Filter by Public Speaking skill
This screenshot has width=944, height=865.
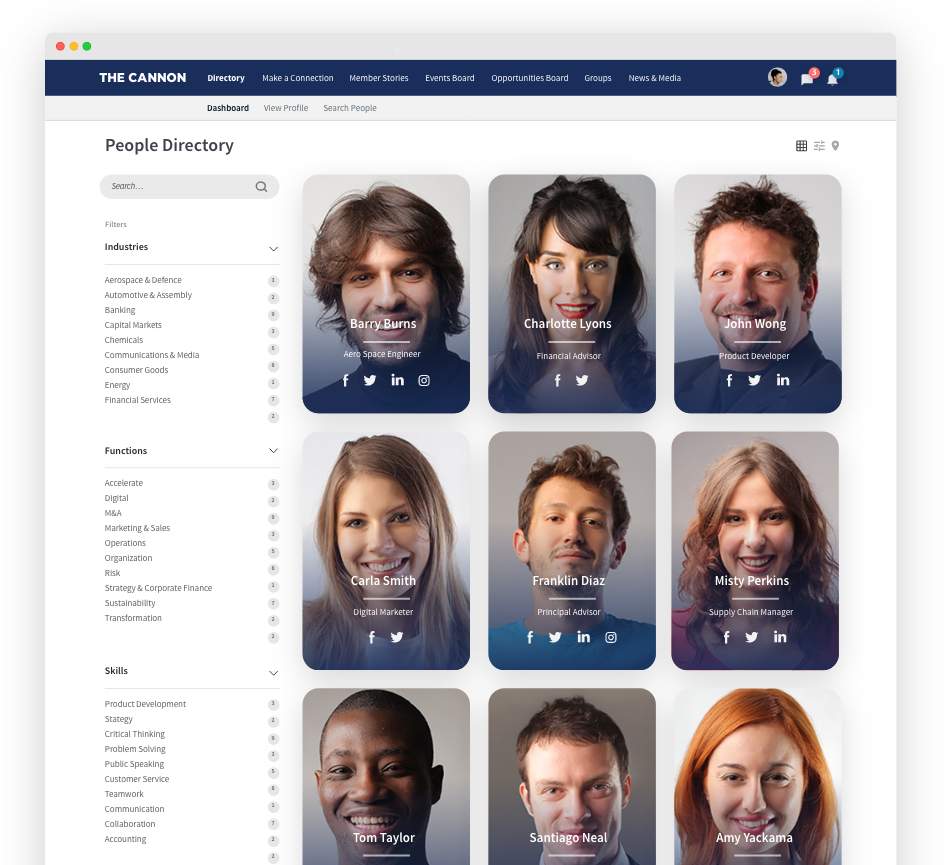(134, 764)
